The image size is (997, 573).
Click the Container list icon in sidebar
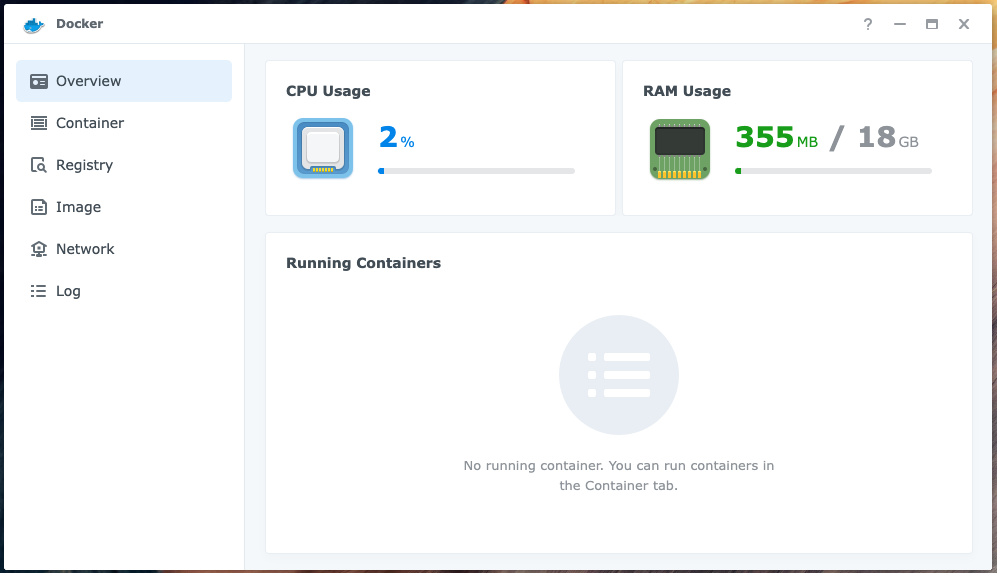(x=39, y=123)
